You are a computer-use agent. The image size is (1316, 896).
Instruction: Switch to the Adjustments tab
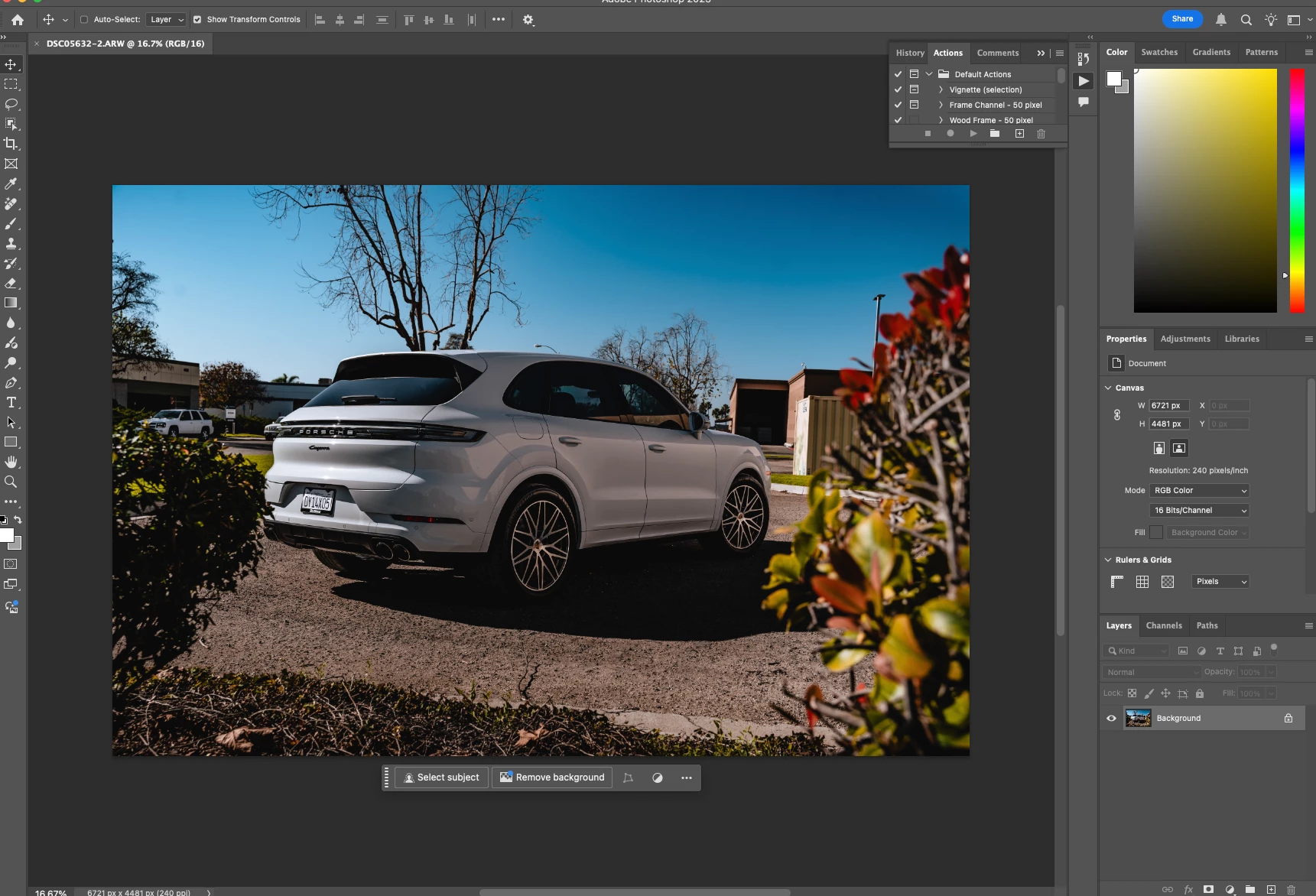pos(1185,339)
